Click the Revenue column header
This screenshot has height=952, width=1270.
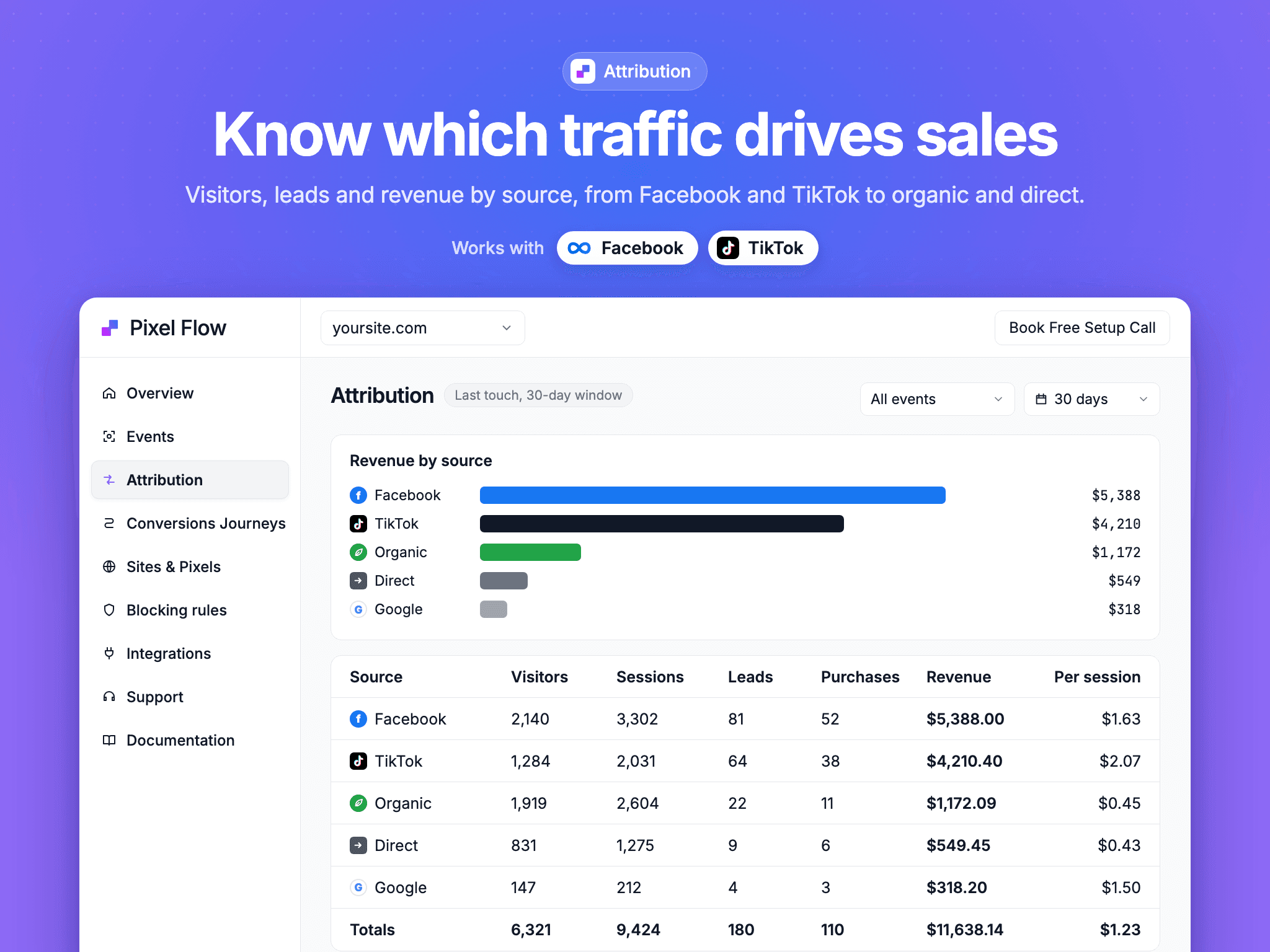tap(959, 677)
